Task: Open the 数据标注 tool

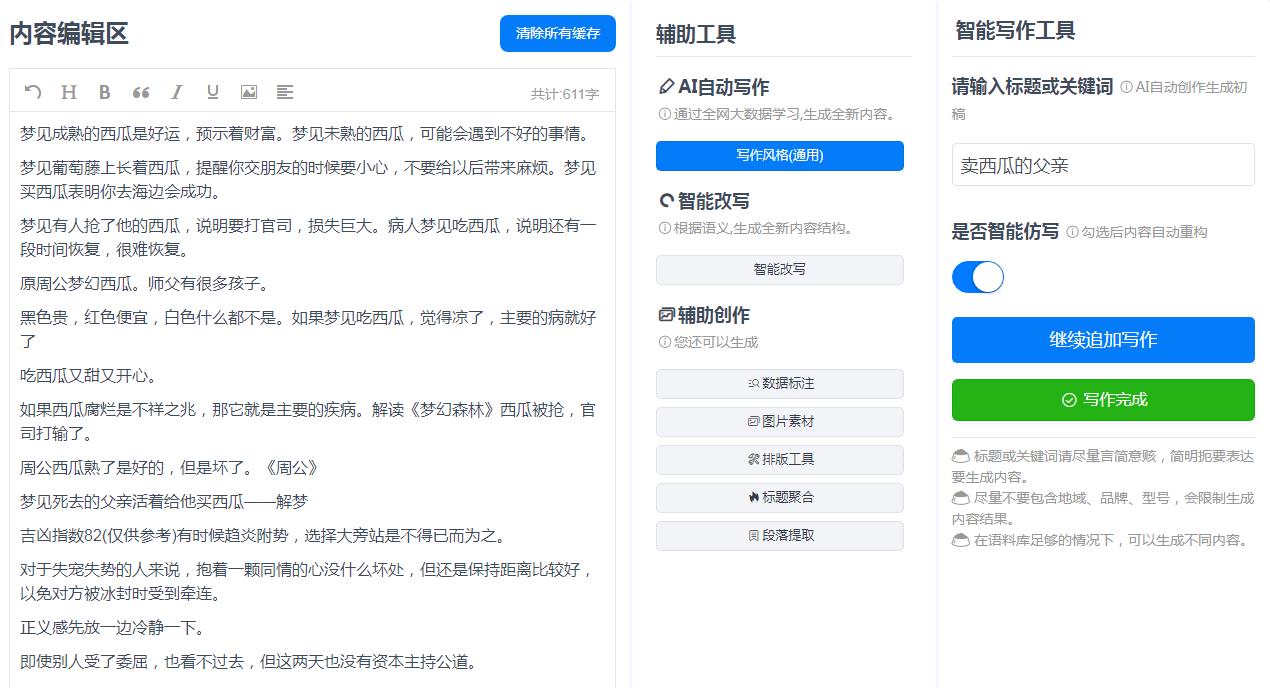Action: (779, 384)
